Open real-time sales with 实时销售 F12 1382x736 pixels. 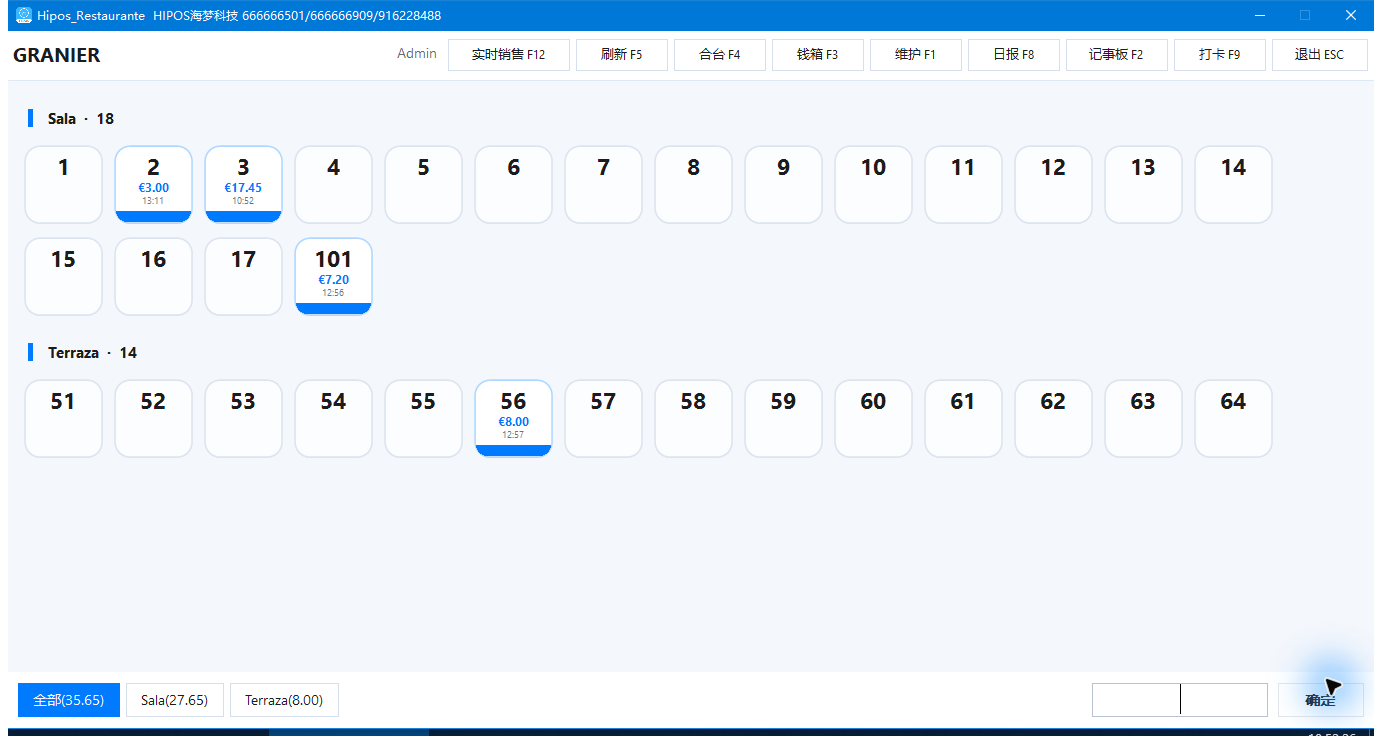pos(509,55)
